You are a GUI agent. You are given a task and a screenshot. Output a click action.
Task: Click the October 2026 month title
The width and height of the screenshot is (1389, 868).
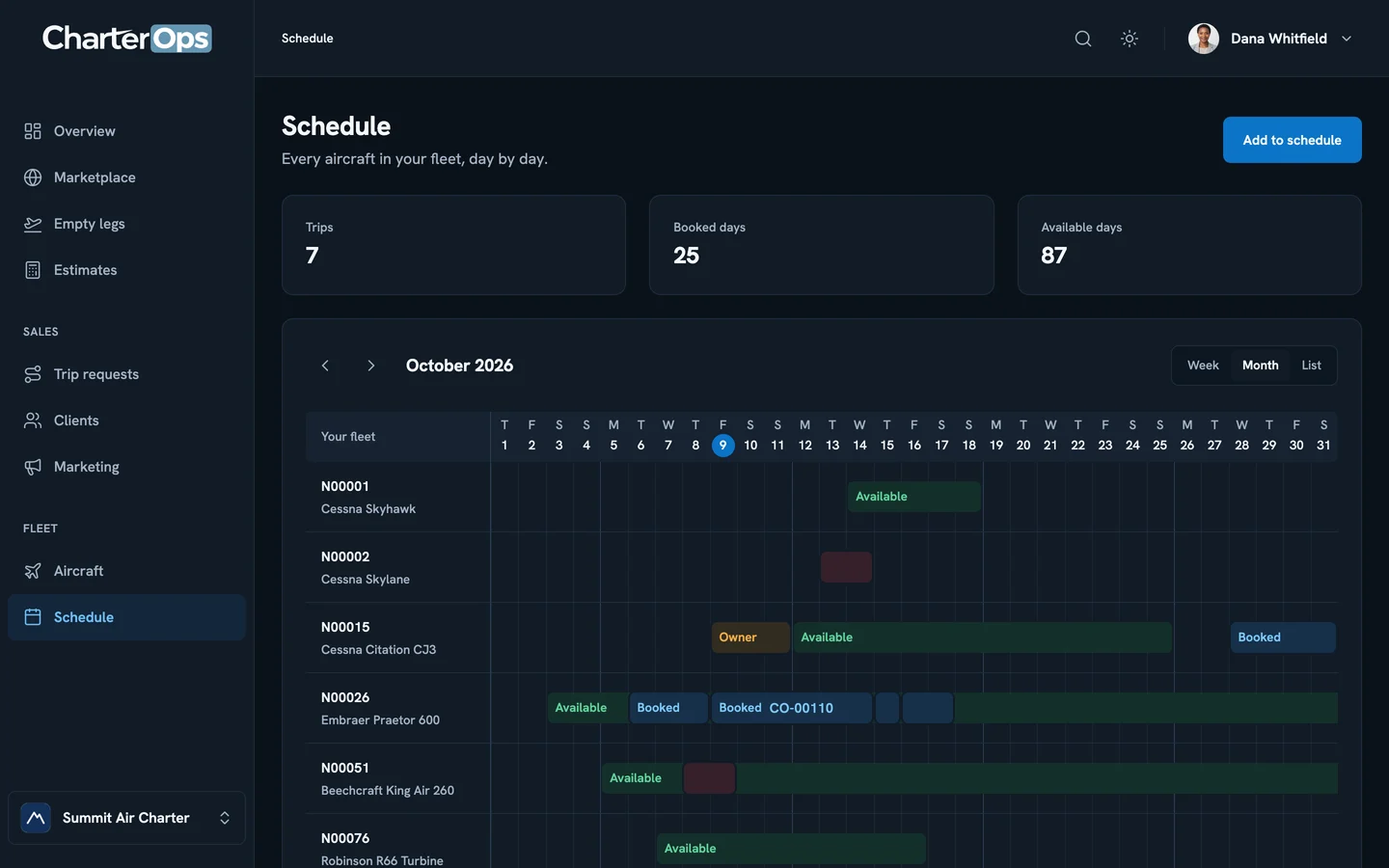click(459, 366)
